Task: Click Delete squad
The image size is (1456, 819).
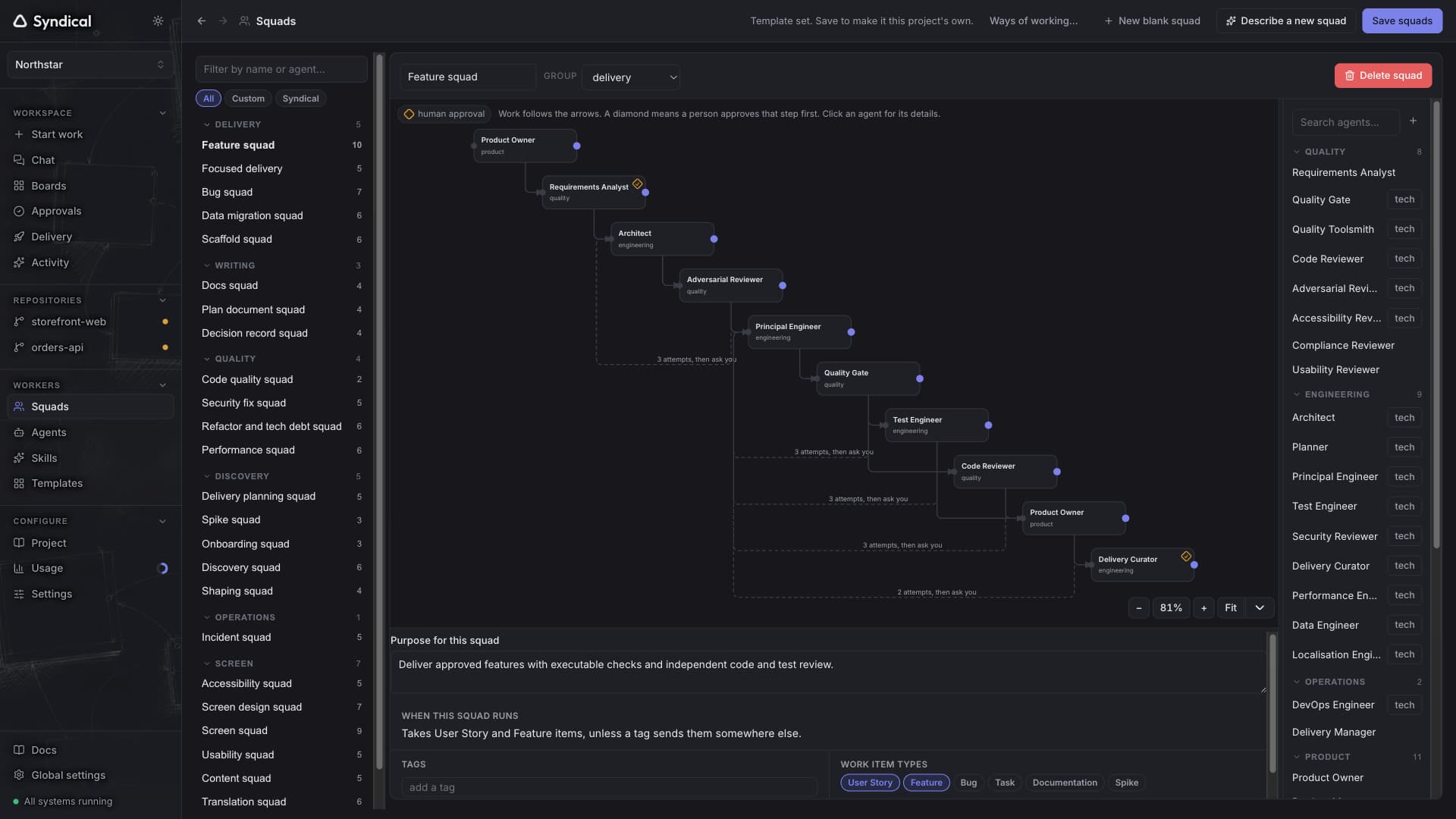Action: coord(1383,76)
